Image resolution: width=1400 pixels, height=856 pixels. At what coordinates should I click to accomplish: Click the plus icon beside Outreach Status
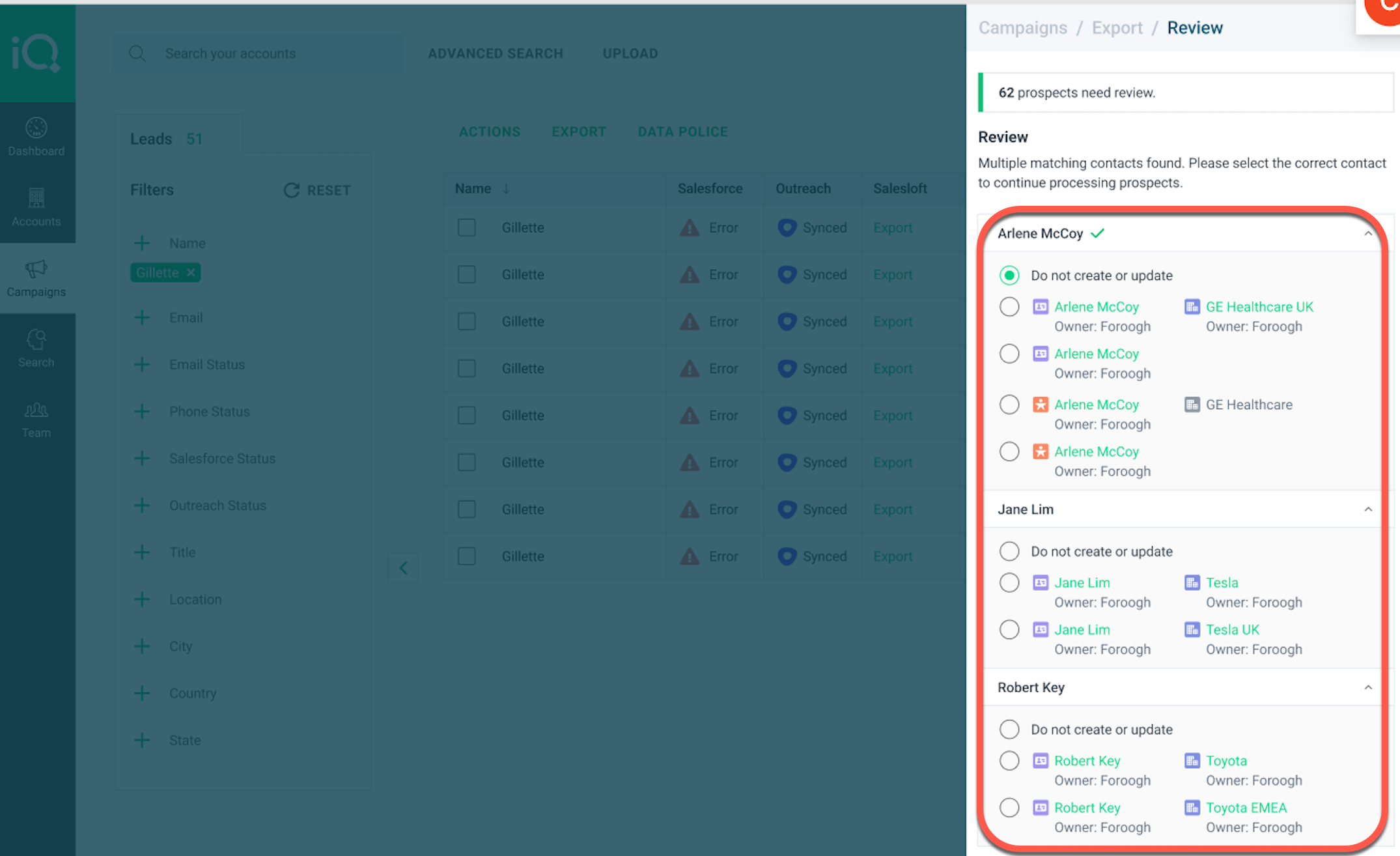(142, 505)
